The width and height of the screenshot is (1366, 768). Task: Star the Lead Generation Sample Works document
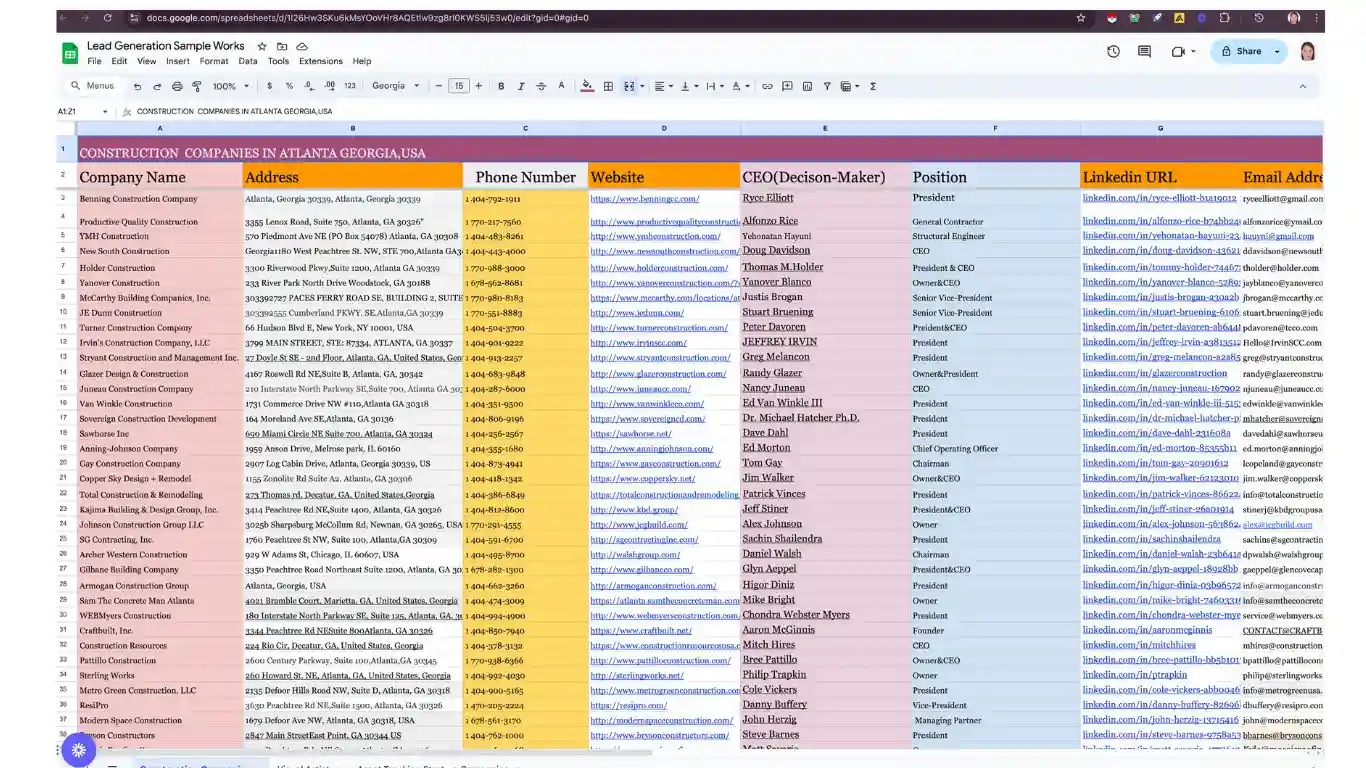click(262, 46)
